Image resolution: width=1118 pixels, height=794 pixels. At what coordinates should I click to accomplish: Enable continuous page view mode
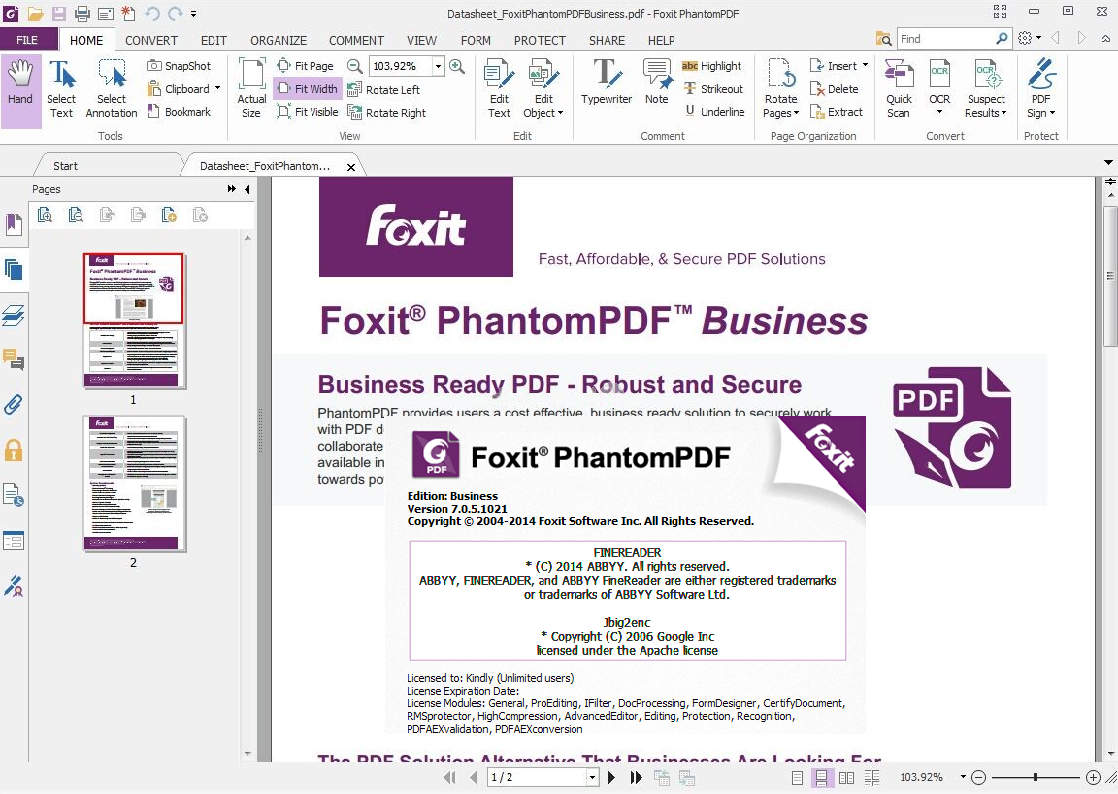[821, 778]
